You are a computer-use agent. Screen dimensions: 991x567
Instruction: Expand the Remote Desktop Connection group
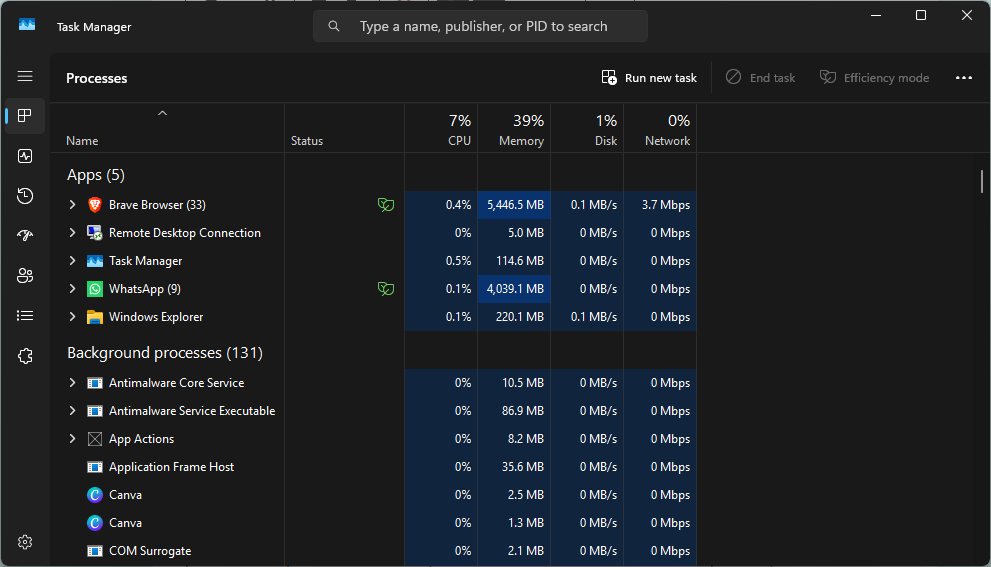coord(72,233)
